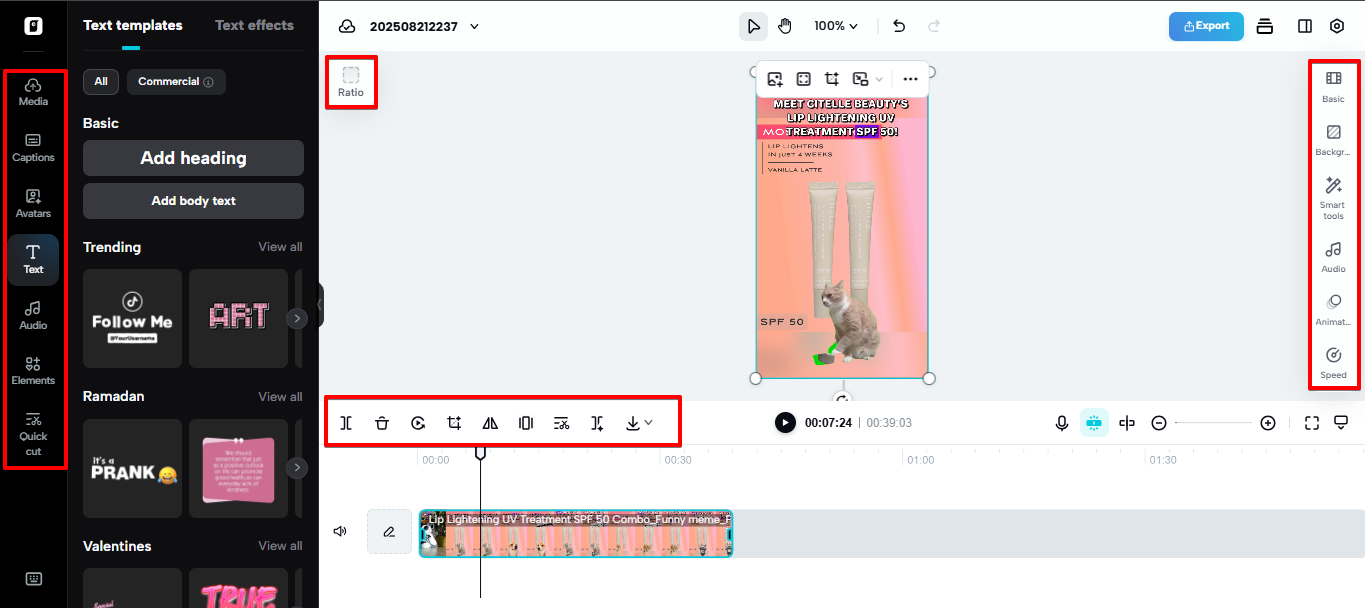Image resolution: width=1365 pixels, height=608 pixels.
Task: Click Add heading button
Action: [x=193, y=158]
